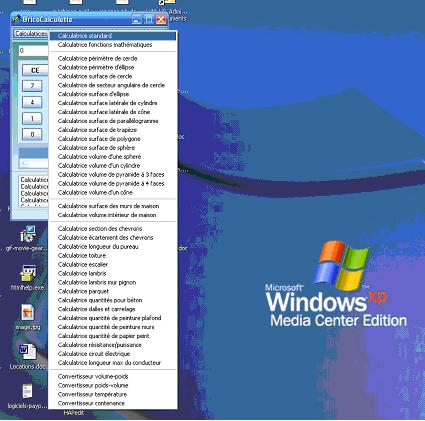
Task: Open Calculatrice circuit électrique
Action: point(113,354)
